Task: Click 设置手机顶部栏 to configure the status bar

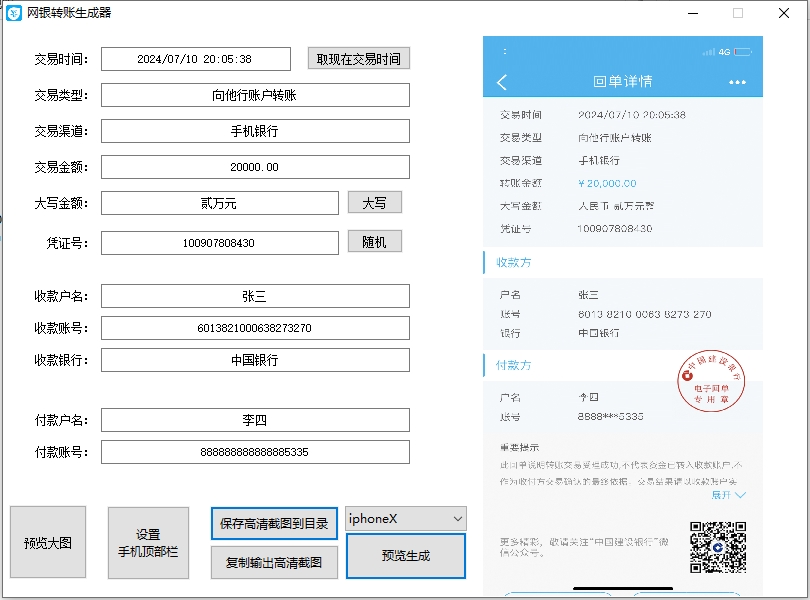Action: (147, 542)
